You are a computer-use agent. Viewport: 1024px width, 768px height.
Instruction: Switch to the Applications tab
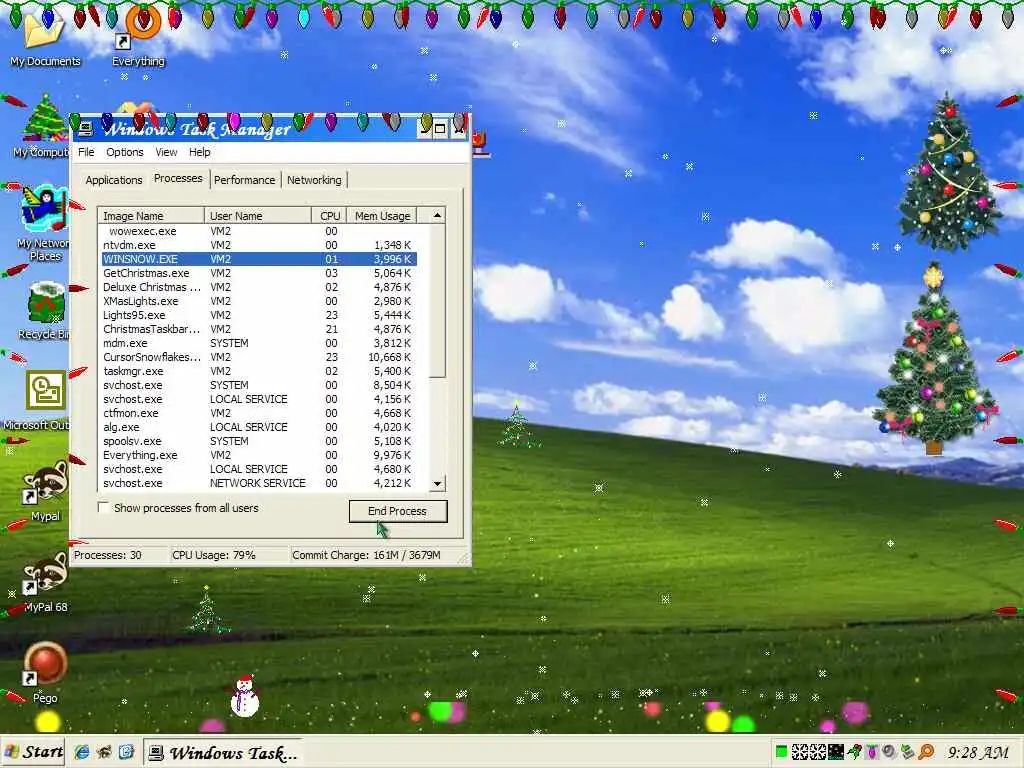pos(114,180)
